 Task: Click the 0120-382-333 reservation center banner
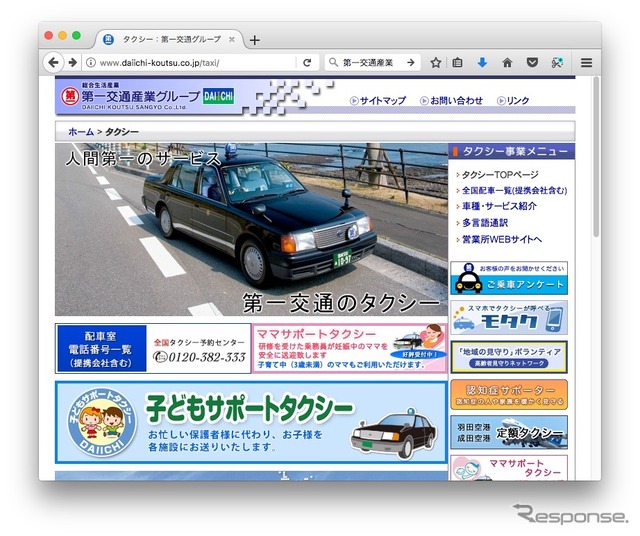[x=199, y=350]
